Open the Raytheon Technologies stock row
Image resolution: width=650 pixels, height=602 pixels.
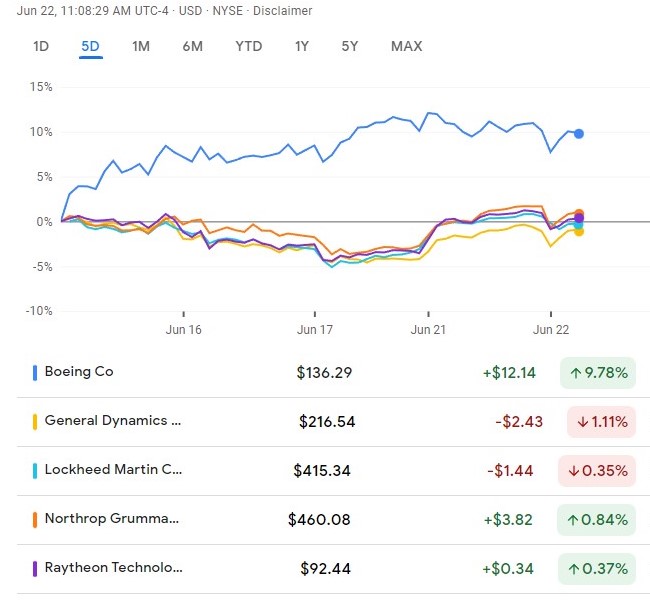coord(113,568)
